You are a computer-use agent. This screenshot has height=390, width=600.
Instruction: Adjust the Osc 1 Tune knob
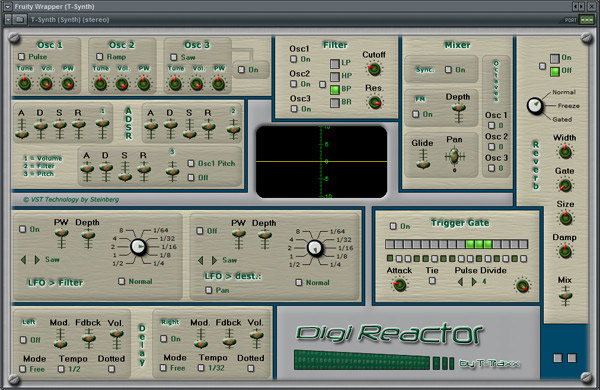point(24,82)
